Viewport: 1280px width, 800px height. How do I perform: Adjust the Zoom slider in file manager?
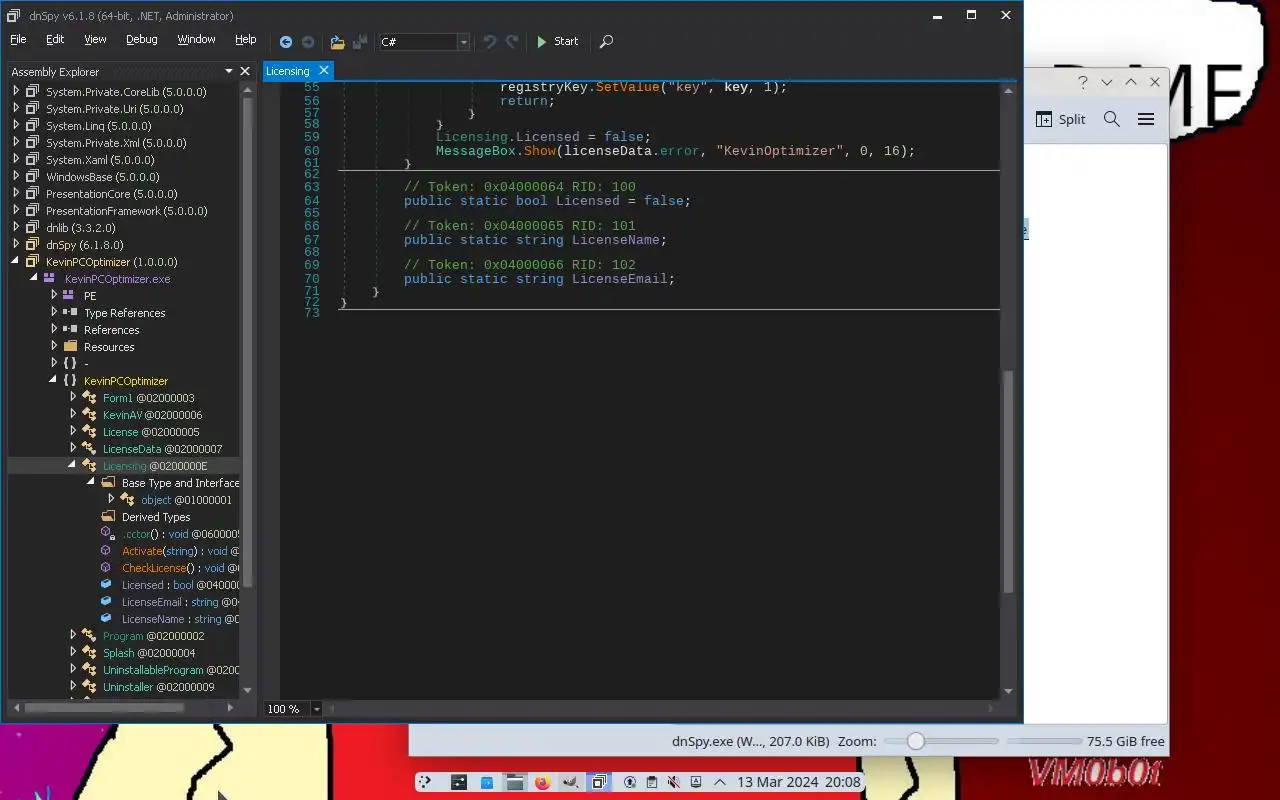click(940, 741)
